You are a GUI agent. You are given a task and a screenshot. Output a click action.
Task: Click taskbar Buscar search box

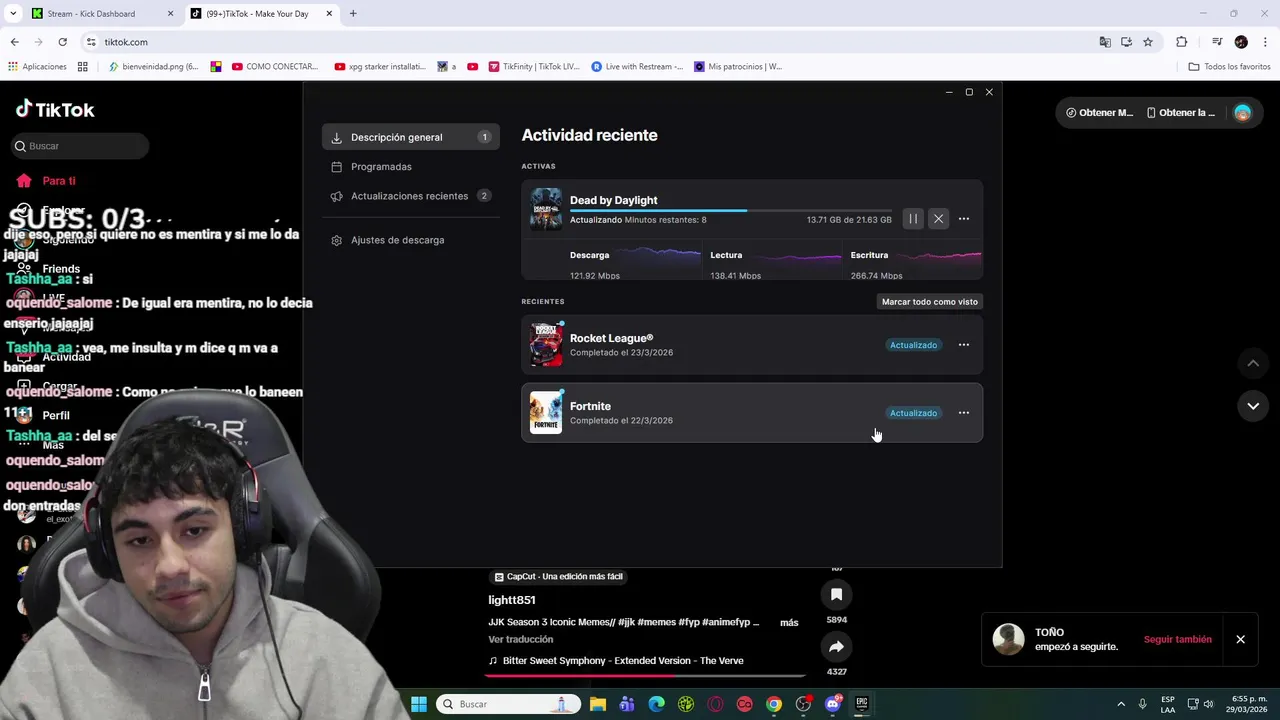point(510,704)
